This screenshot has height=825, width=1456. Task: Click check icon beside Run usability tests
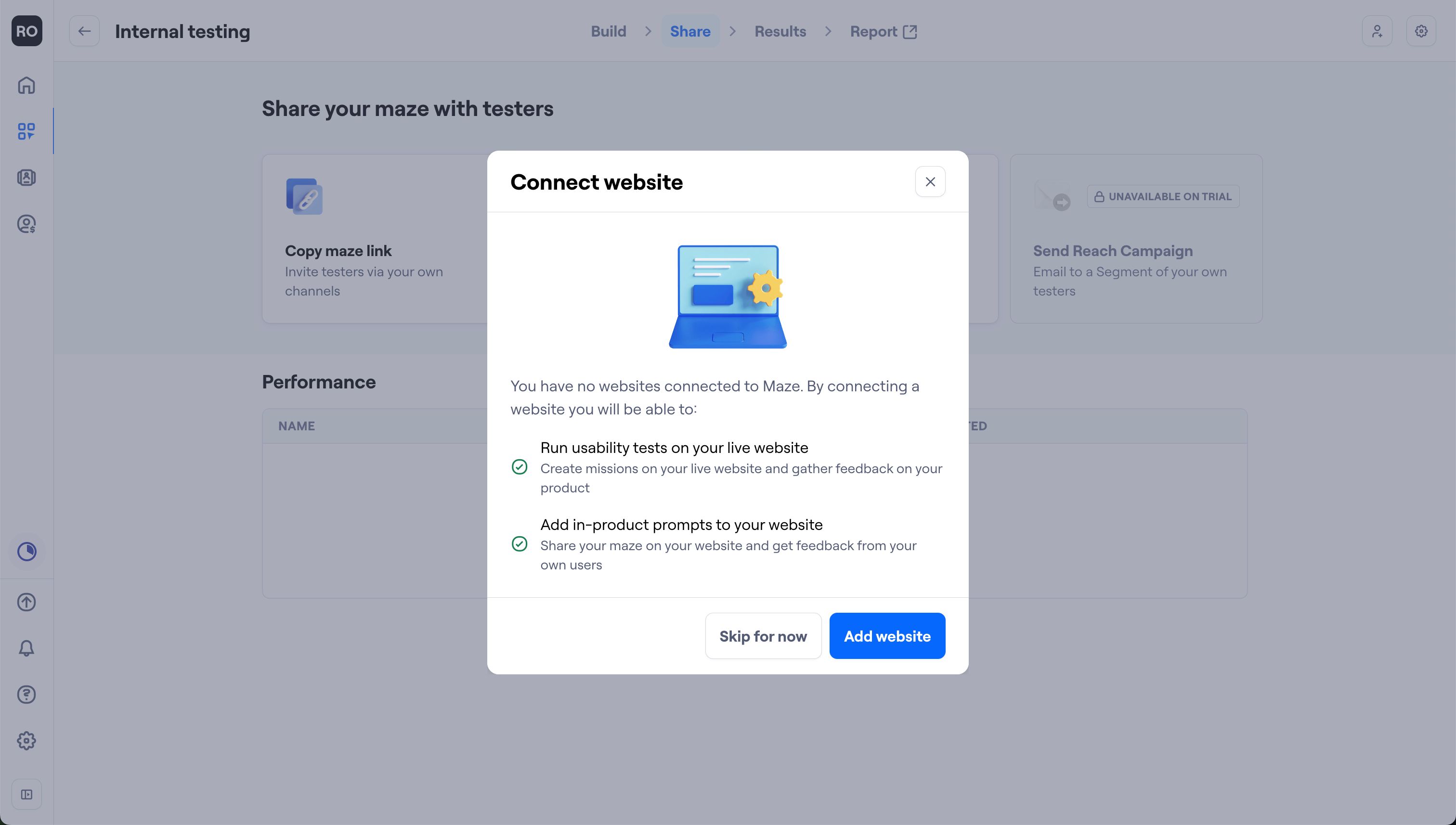click(519, 467)
